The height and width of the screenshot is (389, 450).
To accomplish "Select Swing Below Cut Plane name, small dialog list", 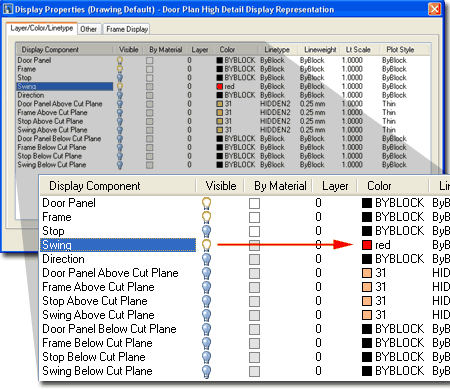I will coord(52,165).
